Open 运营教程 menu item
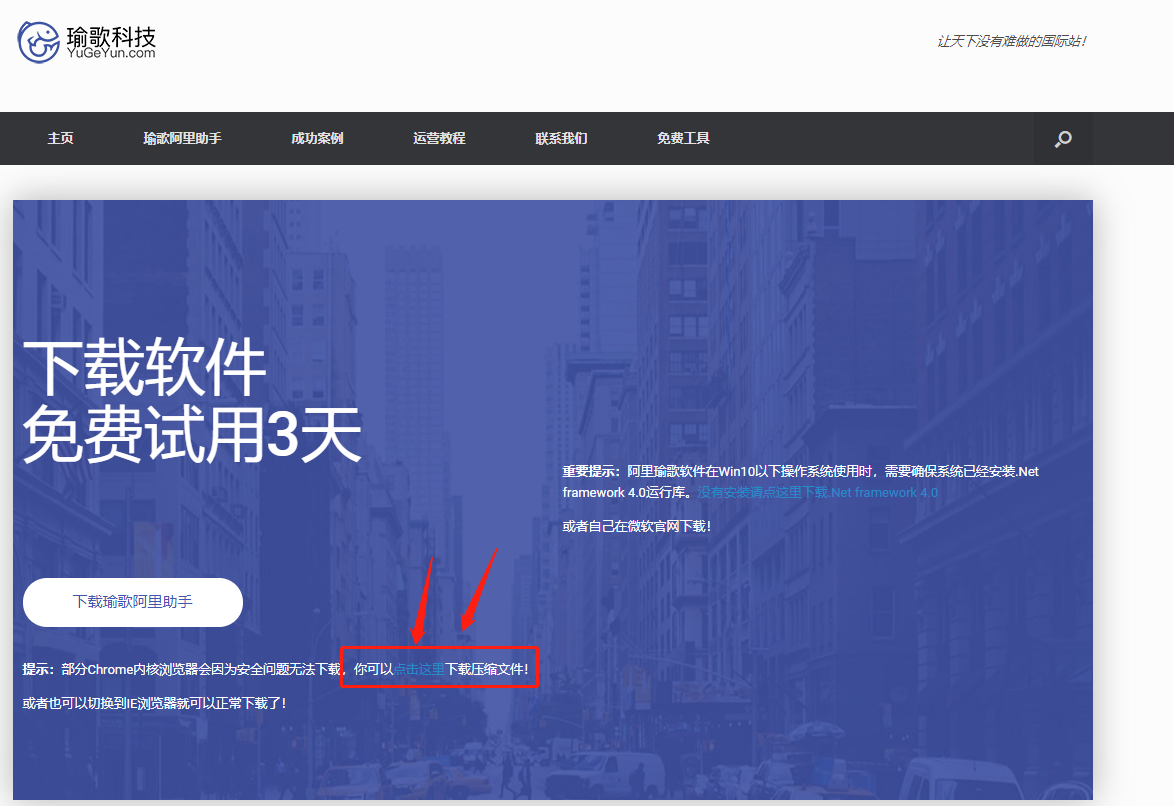Screen dimensions: 1174x806 (440, 138)
